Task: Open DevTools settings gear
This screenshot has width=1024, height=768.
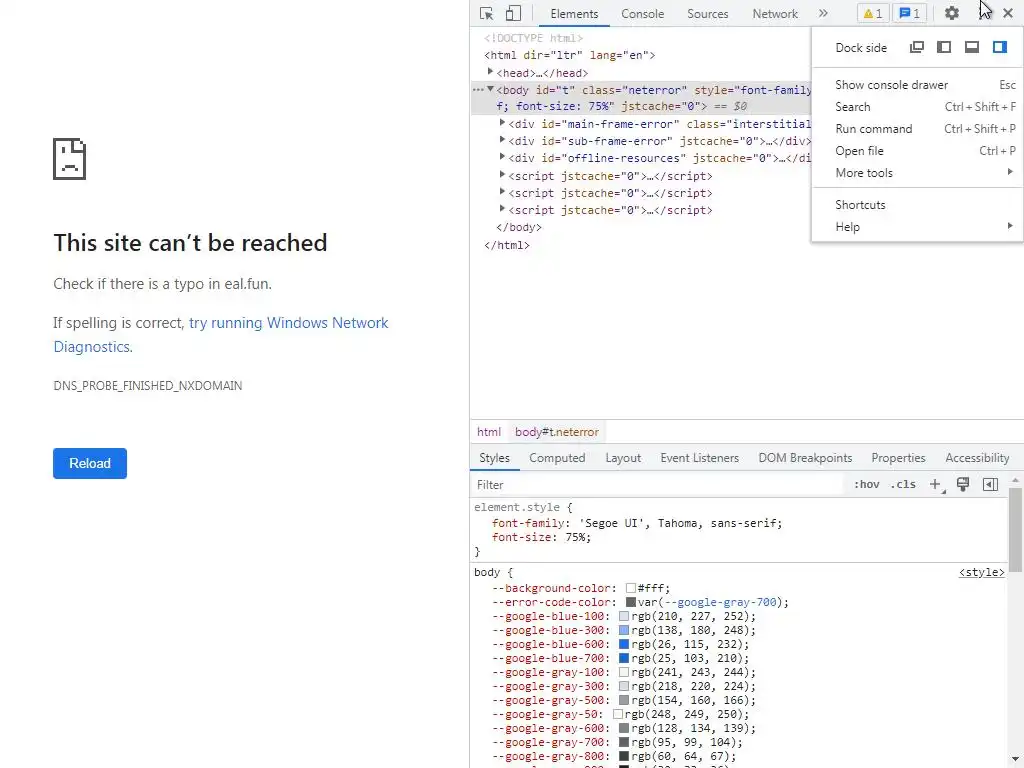Action: tap(952, 13)
